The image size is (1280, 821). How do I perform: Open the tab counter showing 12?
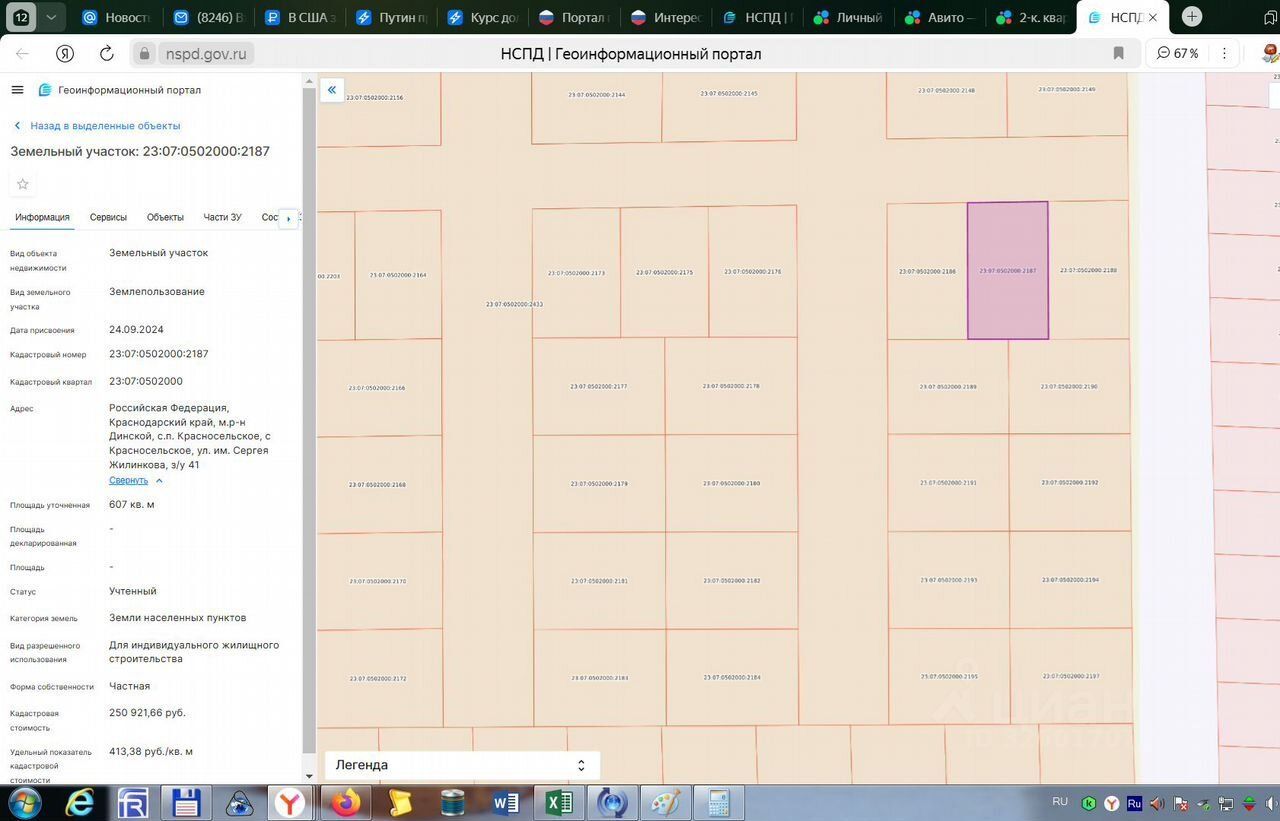click(22, 17)
